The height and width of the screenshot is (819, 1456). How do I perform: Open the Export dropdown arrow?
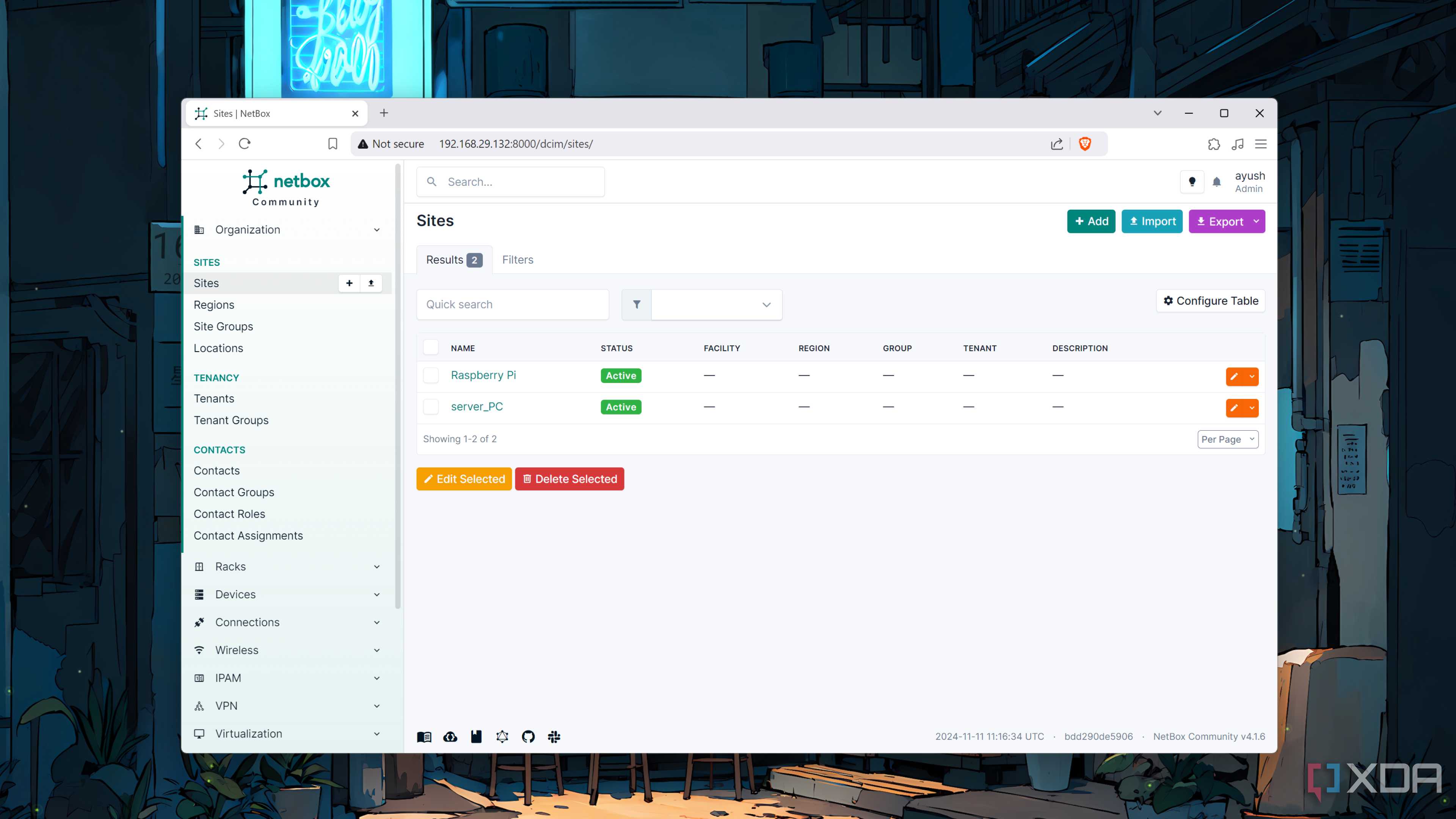coord(1256,221)
